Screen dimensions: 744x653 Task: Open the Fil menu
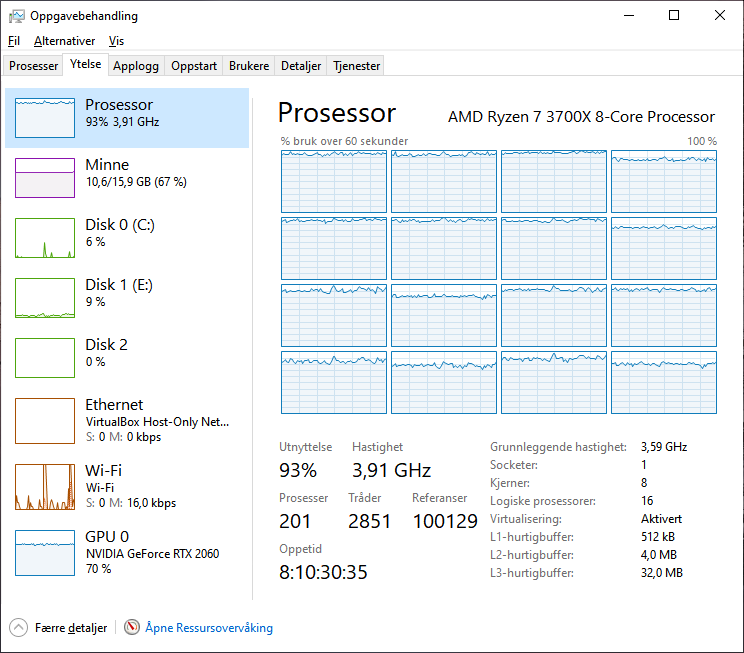[14, 41]
